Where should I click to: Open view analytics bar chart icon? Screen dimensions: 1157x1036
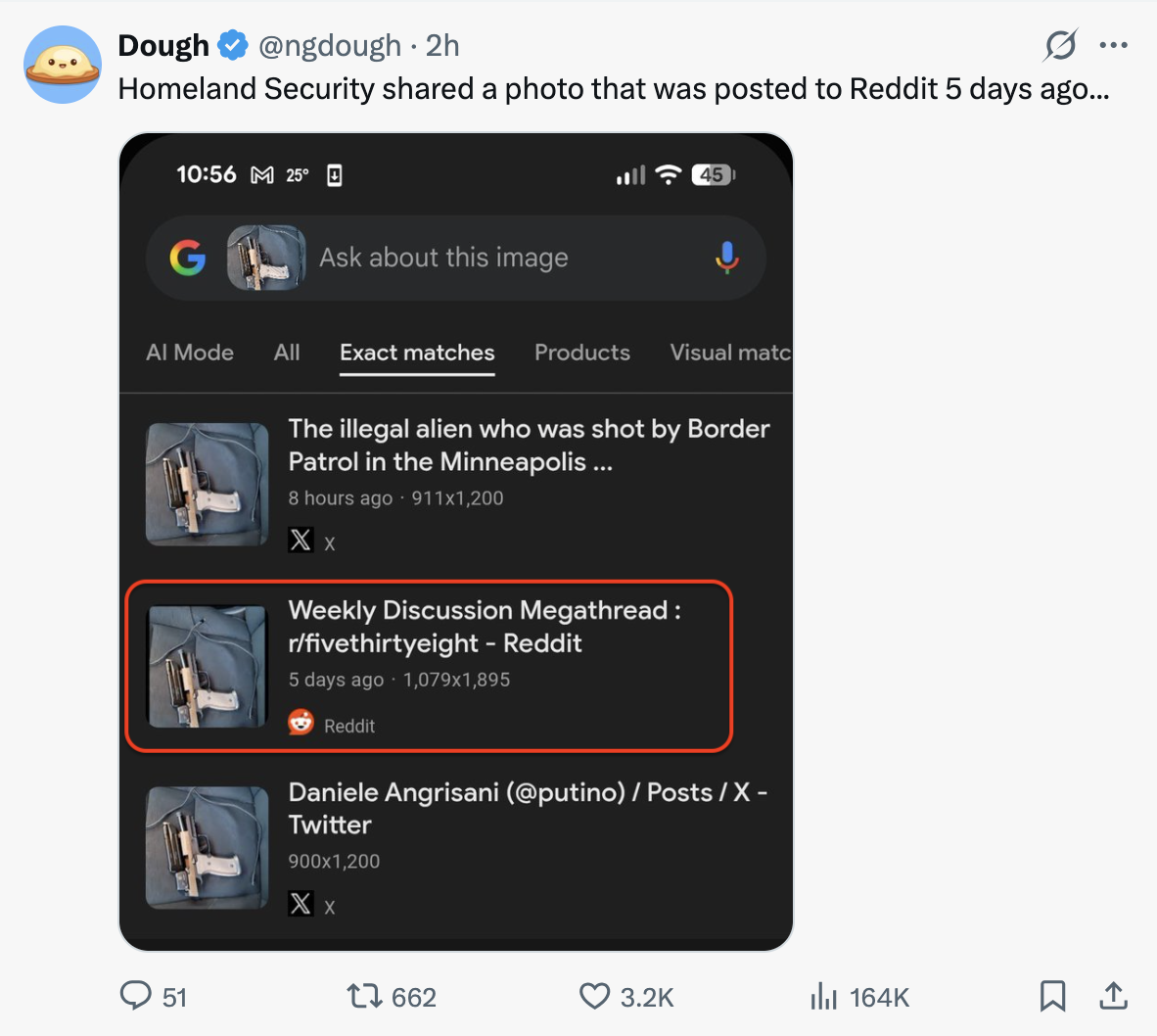[824, 996]
